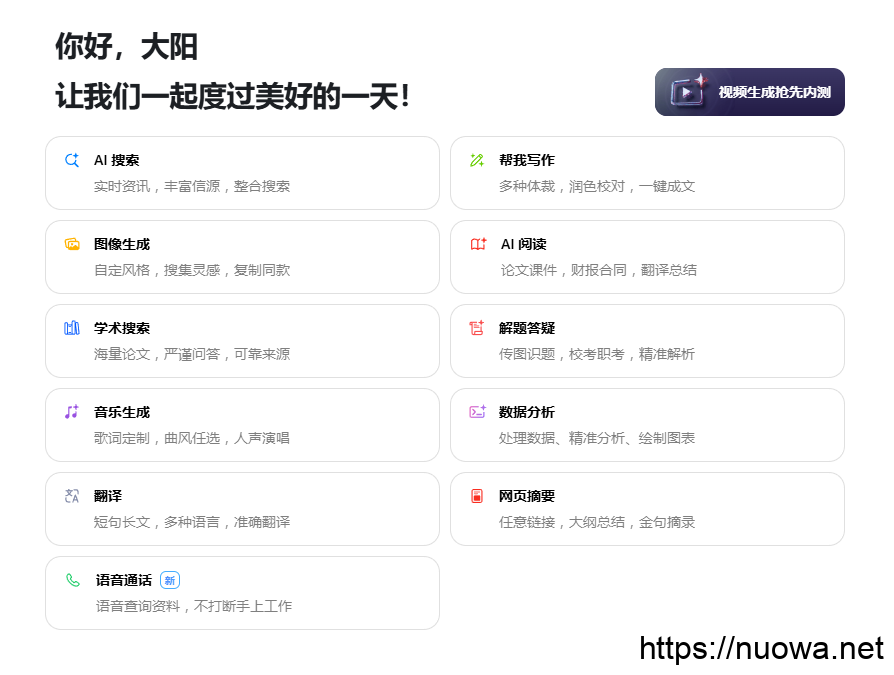Screen dimensions: 894x675
Task: Click the 网页摘要 page icon
Action: click(x=477, y=496)
